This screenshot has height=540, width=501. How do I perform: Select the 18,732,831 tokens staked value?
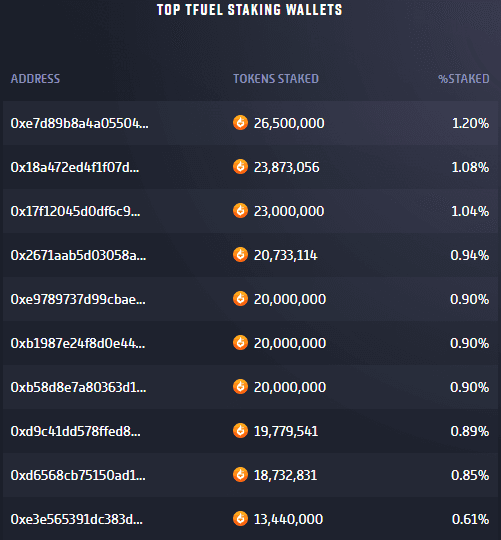(x=285, y=476)
